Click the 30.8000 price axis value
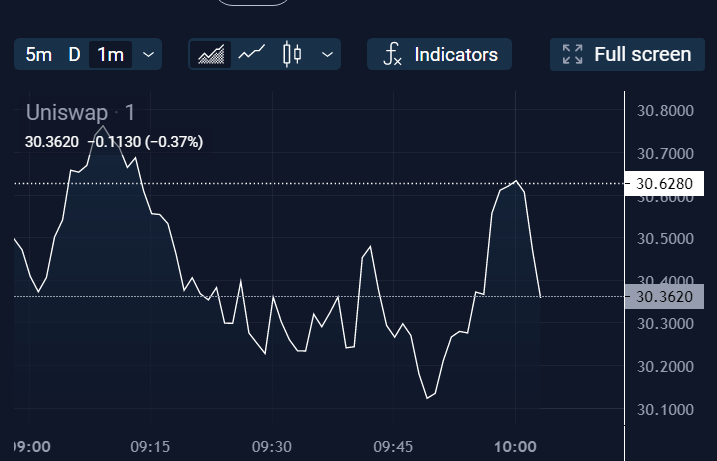The height and width of the screenshot is (461, 717). coord(665,111)
